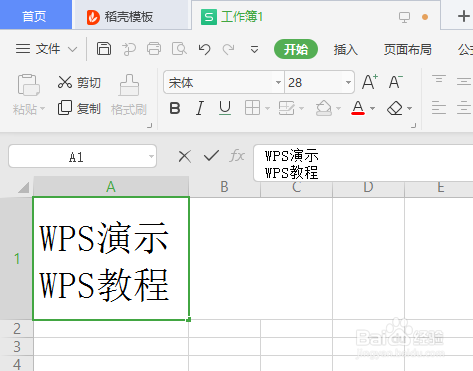Open the font name dropdown 宋体

(278, 82)
